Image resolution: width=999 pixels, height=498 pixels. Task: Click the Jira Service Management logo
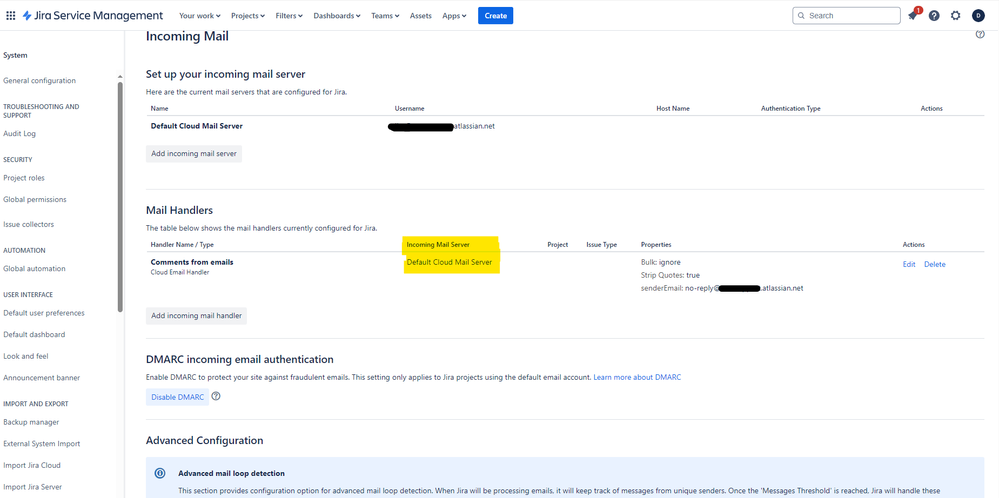tap(92, 16)
